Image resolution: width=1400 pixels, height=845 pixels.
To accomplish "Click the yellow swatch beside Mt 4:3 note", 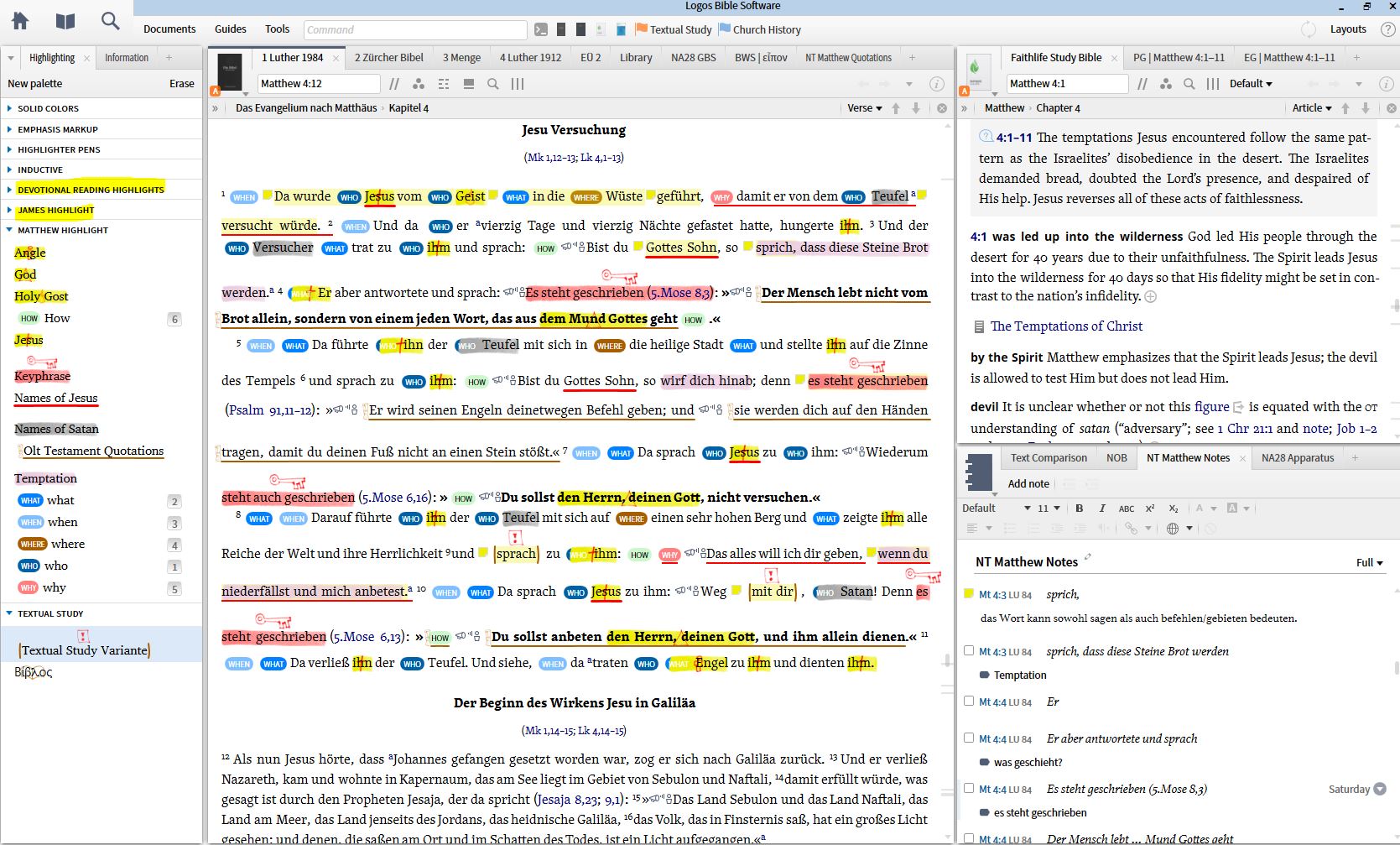I will pyautogui.click(x=969, y=594).
